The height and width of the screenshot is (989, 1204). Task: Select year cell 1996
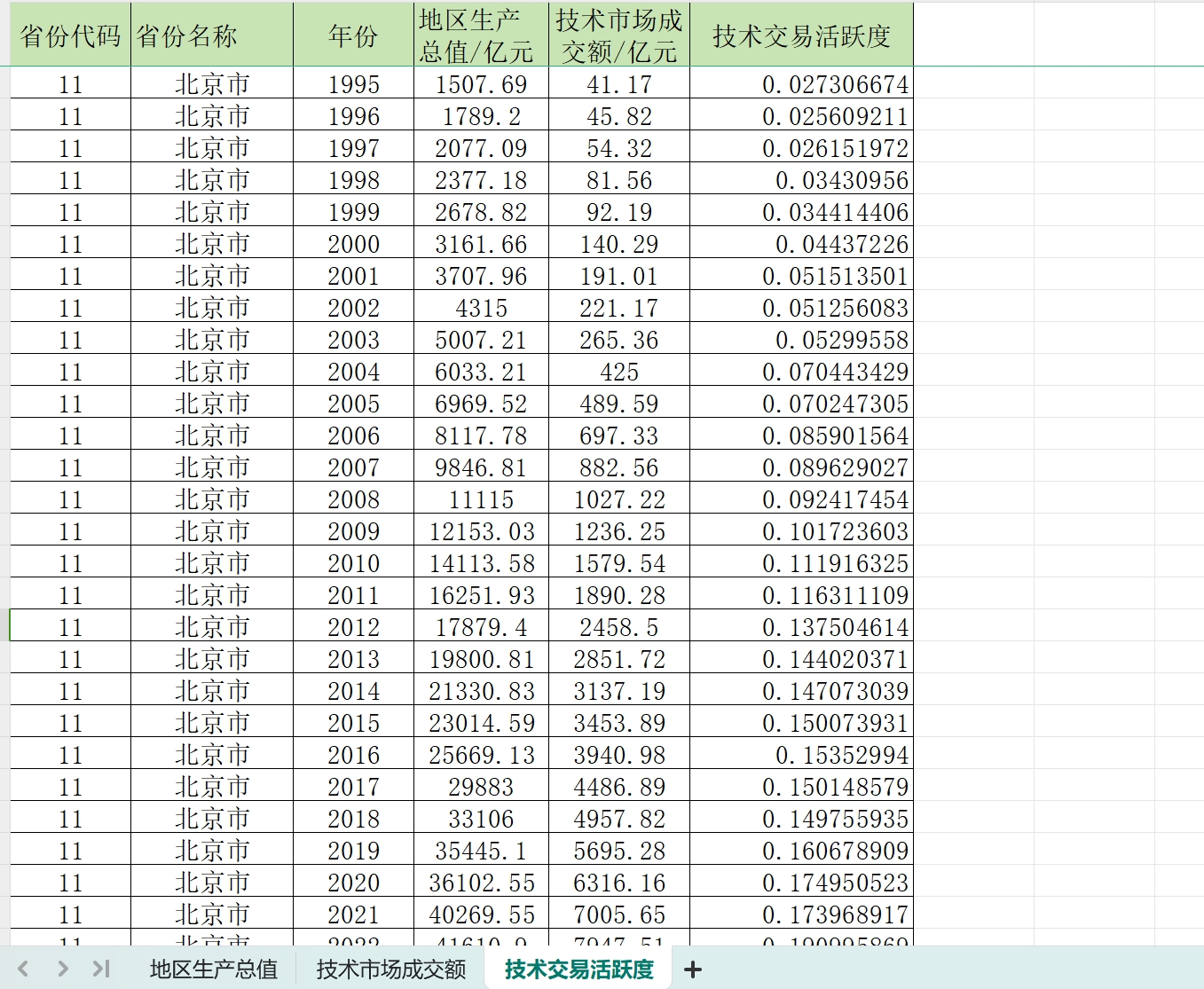click(353, 116)
